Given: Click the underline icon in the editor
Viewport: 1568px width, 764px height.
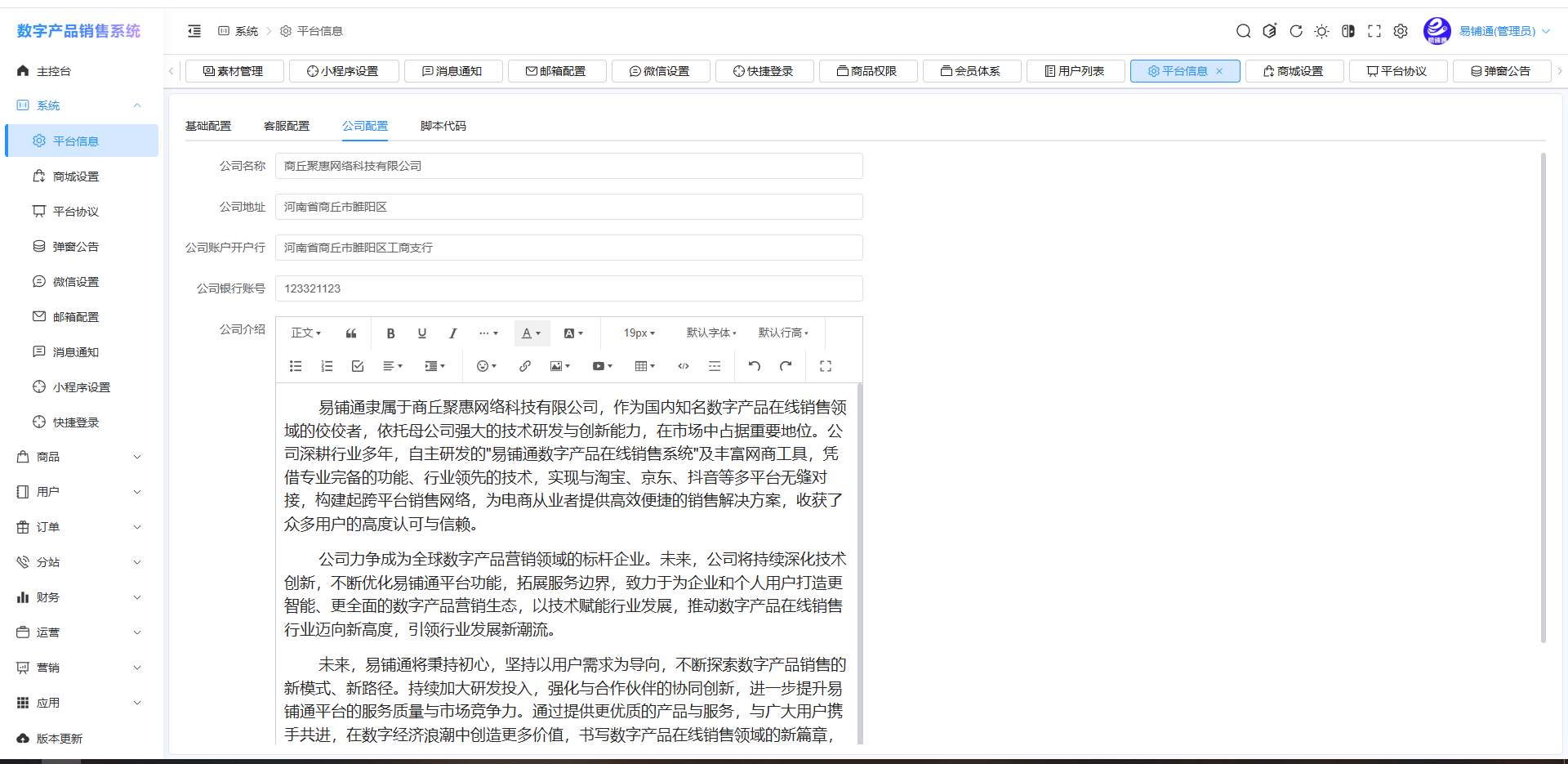Looking at the screenshot, I should tap(421, 333).
